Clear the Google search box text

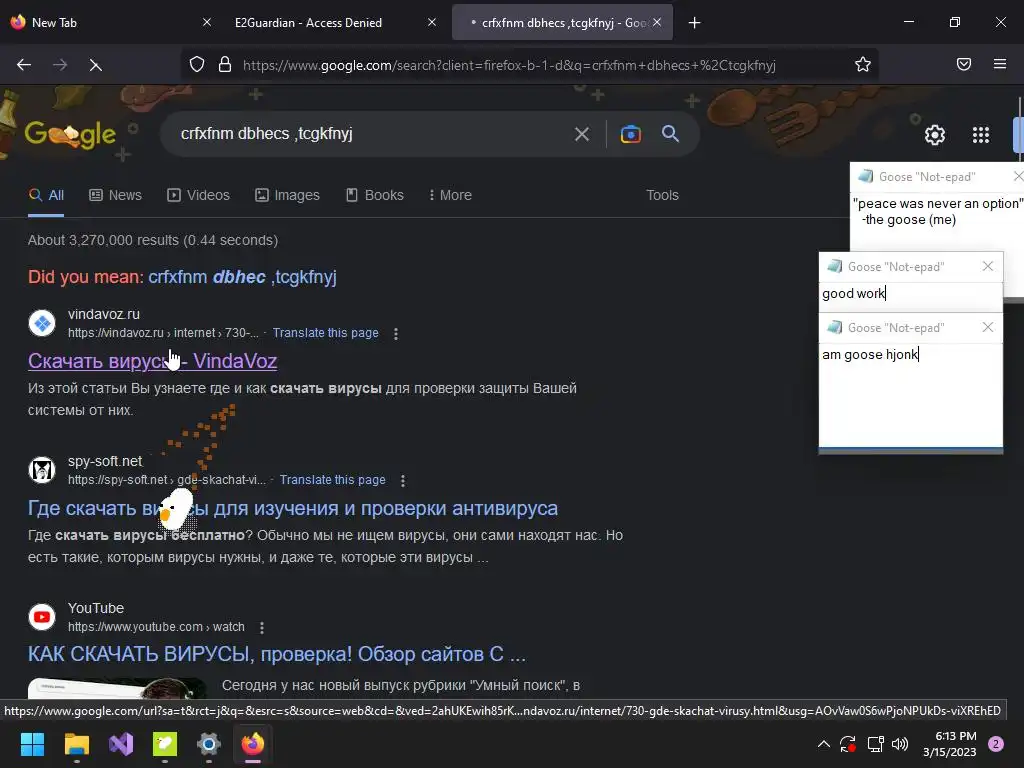581,135
